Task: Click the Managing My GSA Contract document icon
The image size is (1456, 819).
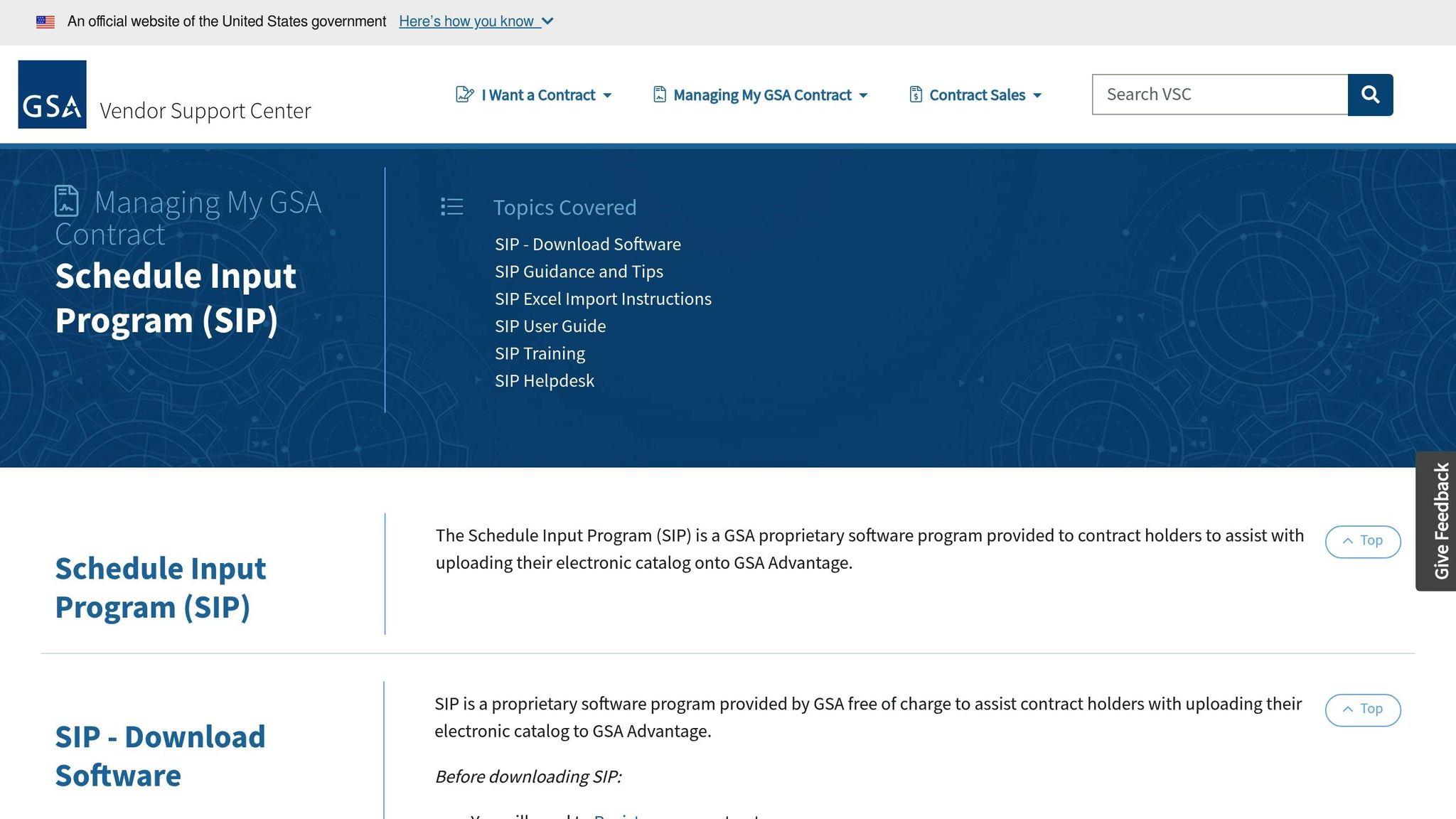Action: click(x=660, y=95)
